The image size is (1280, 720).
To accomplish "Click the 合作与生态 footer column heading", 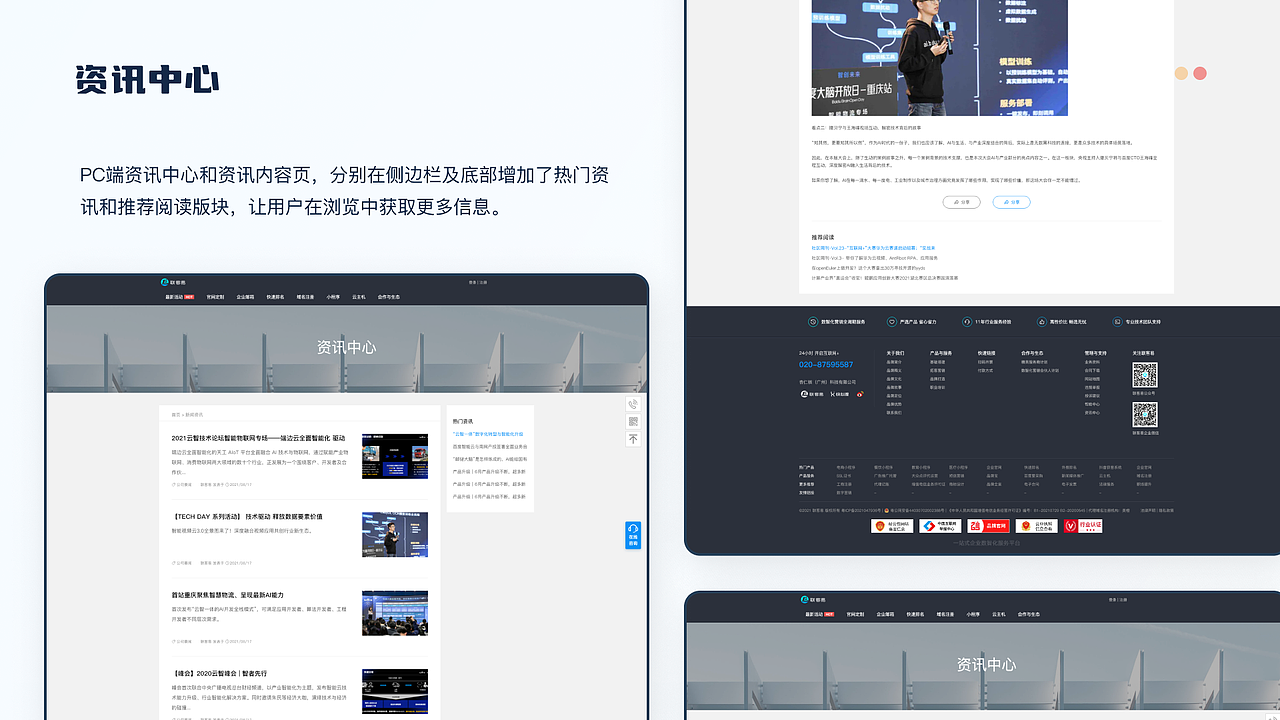I will (1032, 353).
